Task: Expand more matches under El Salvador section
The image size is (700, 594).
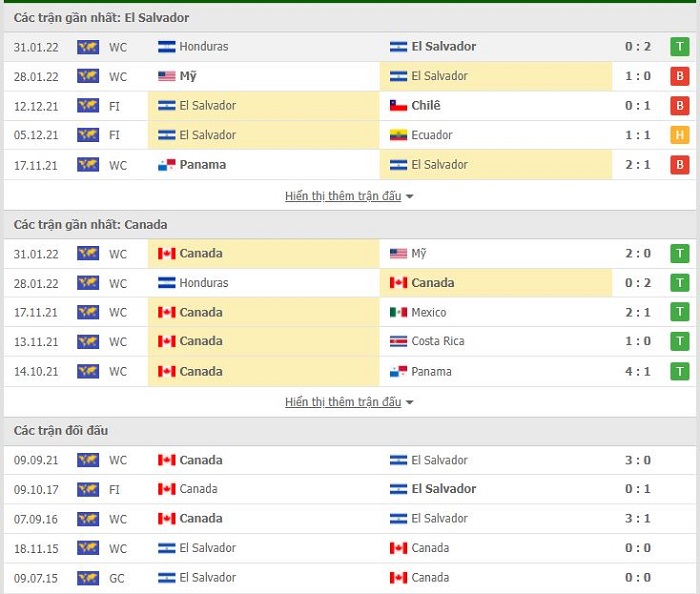Action: pos(343,196)
